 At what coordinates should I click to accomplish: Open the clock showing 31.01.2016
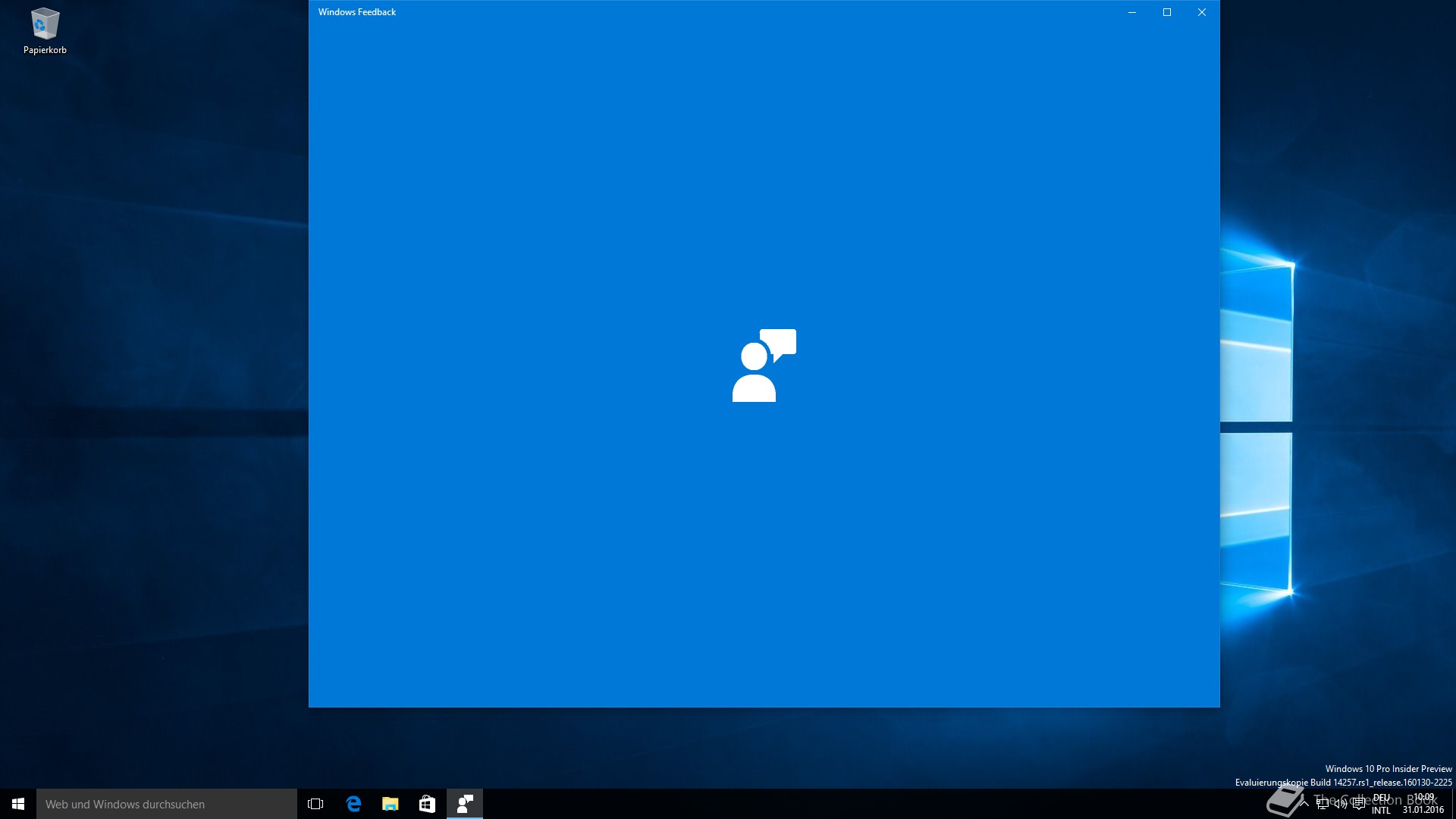point(1423,804)
